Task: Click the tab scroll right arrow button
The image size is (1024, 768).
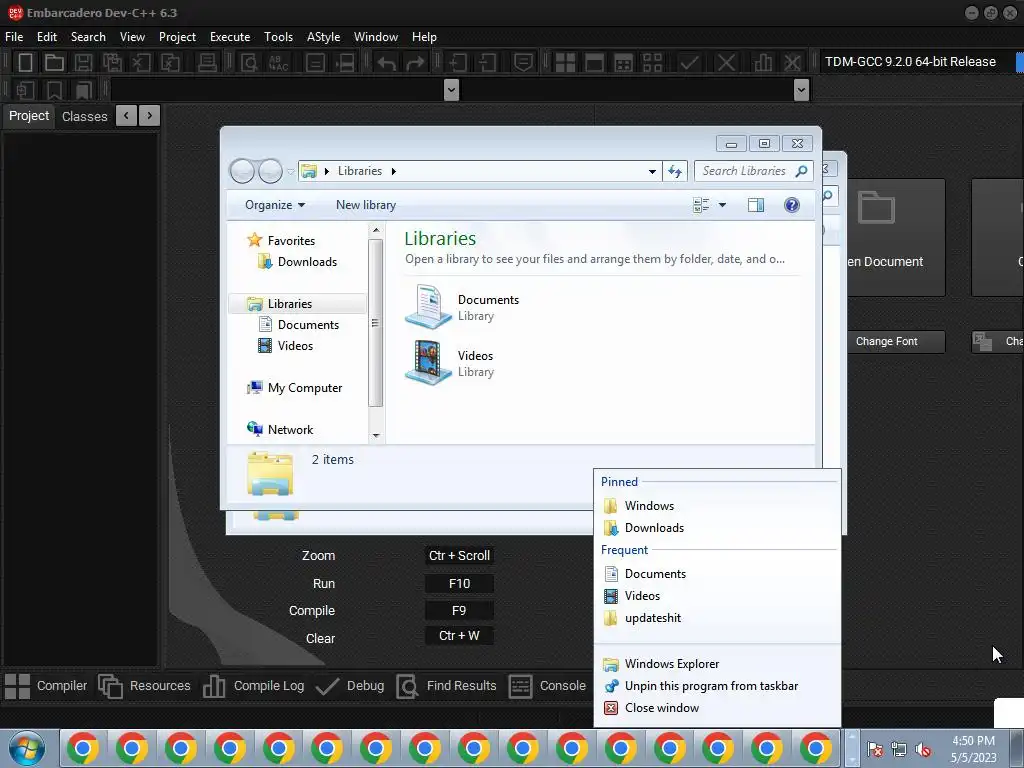Action: pyautogui.click(x=150, y=116)
